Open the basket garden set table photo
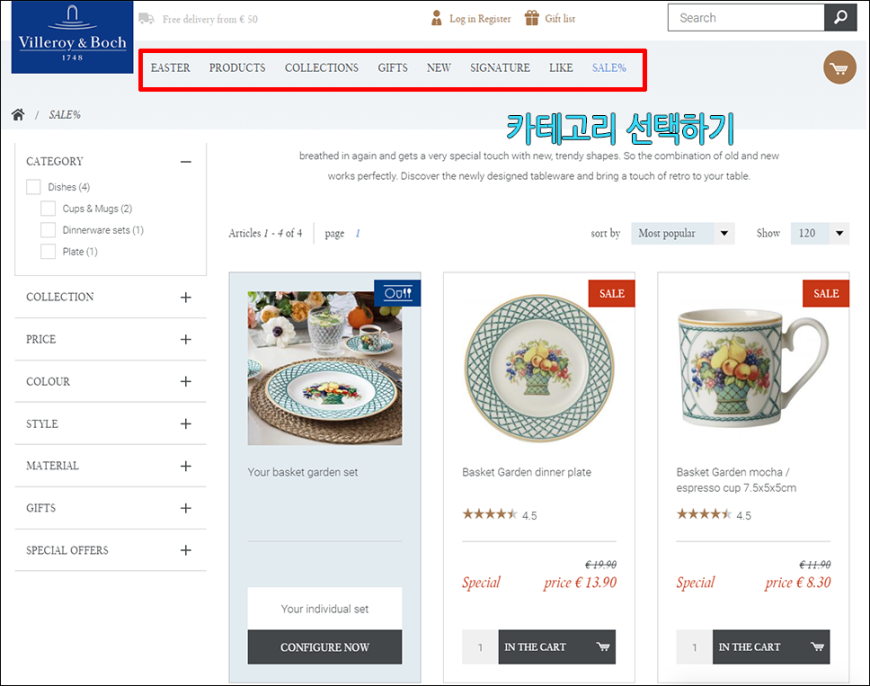 coord(325,368)
